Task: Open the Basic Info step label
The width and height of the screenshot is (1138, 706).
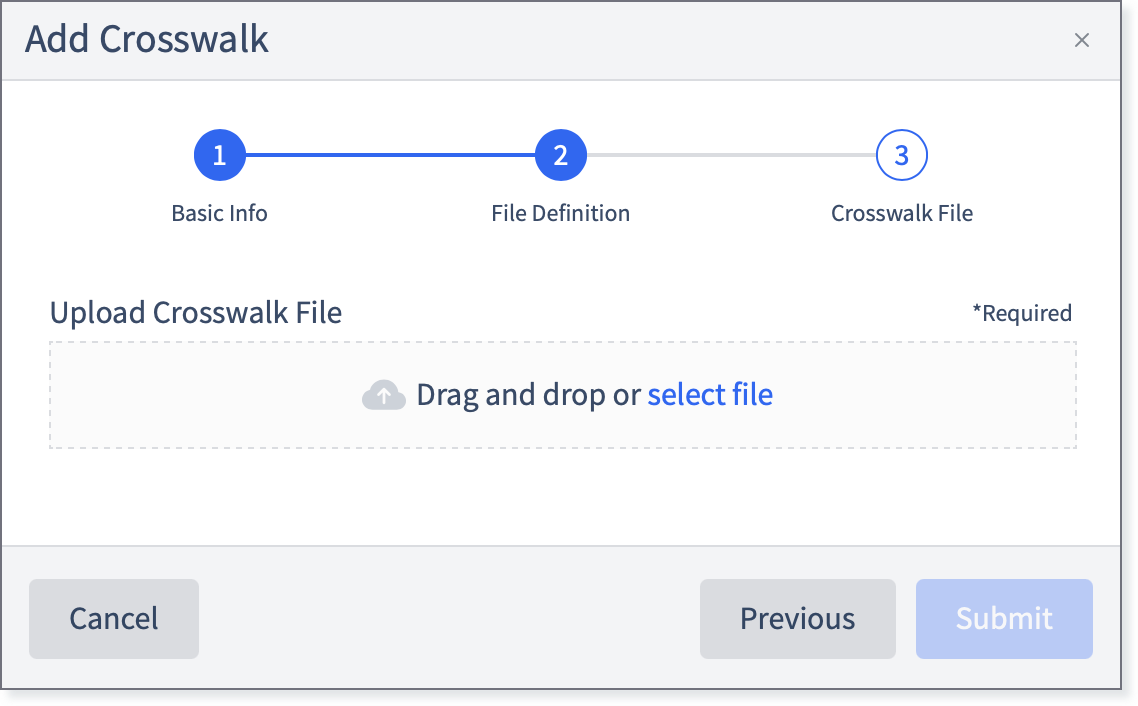Action: pos(219,213)
